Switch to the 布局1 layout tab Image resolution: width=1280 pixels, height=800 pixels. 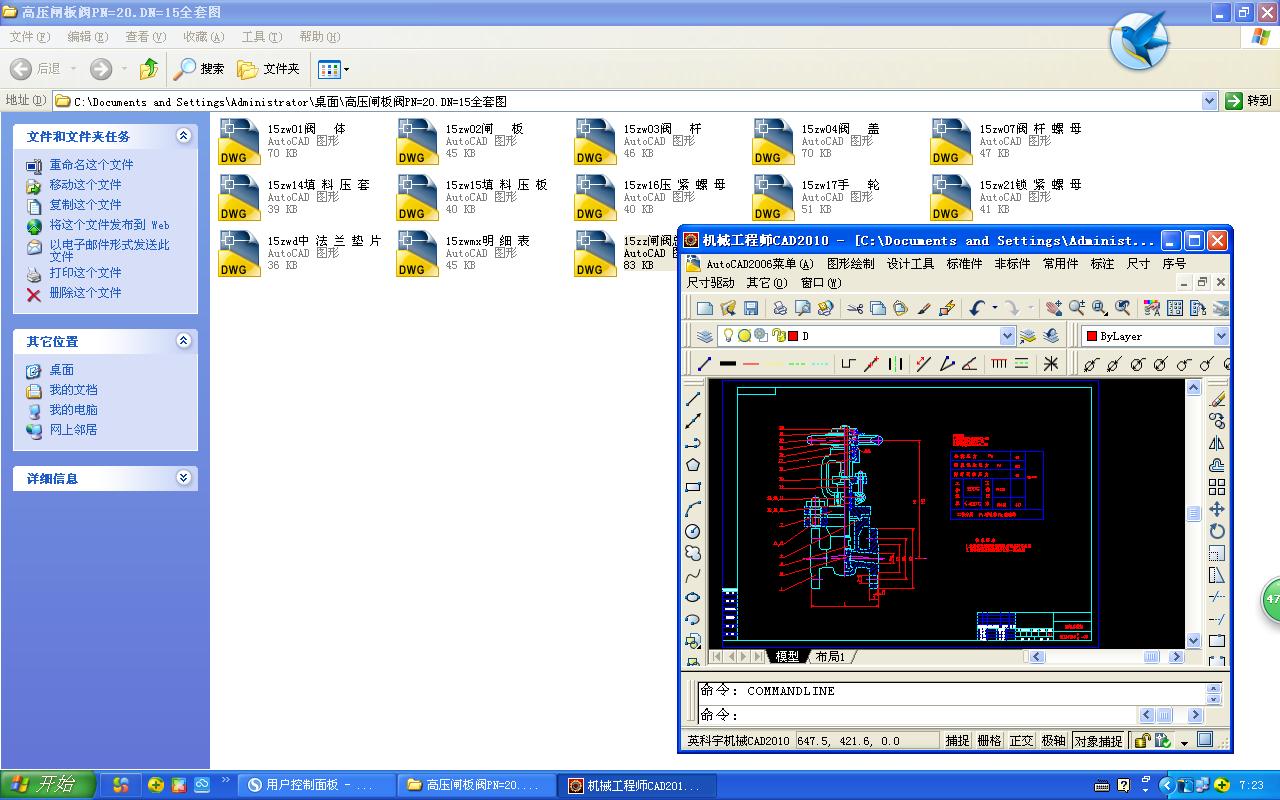point(830,657)
